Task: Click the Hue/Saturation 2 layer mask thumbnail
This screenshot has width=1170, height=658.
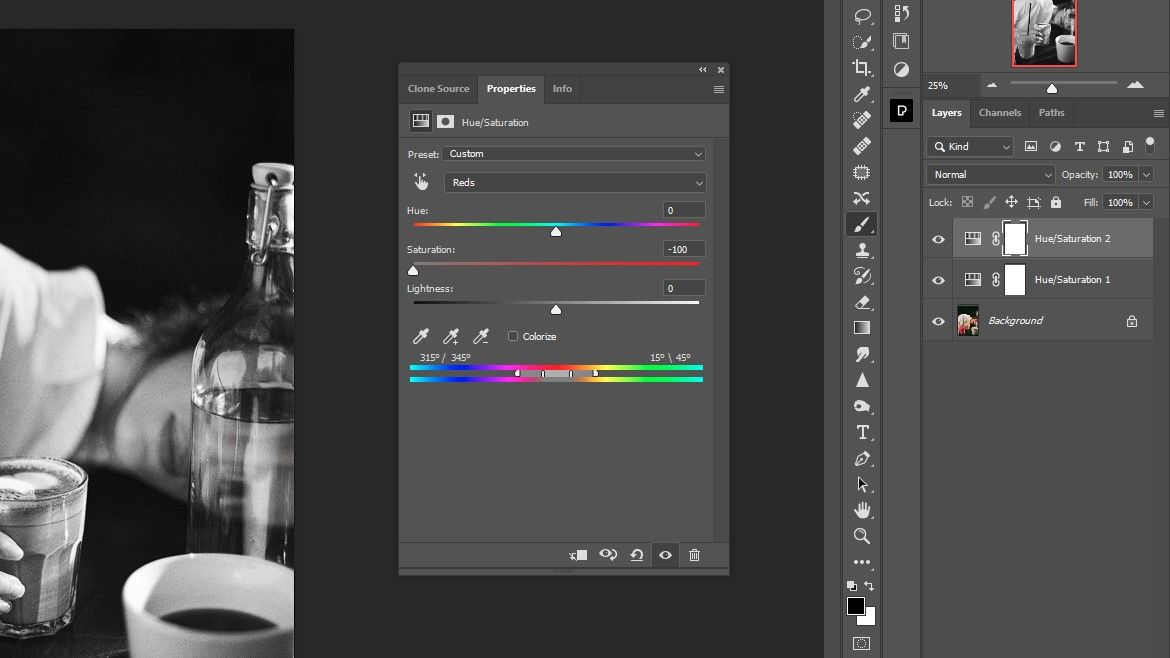Action: click(x=1015, y=238)
